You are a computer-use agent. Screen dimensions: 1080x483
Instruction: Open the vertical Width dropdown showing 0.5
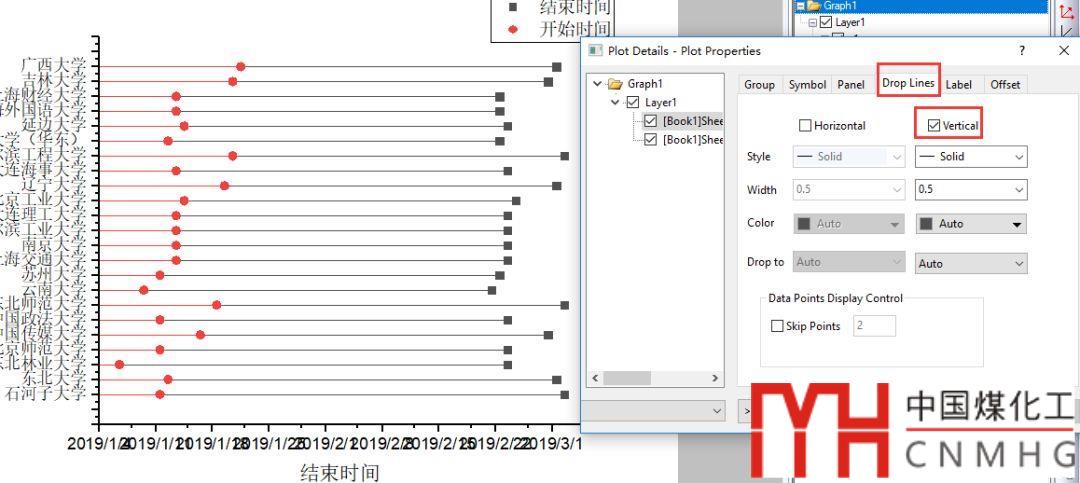click(x=971, y=189)
